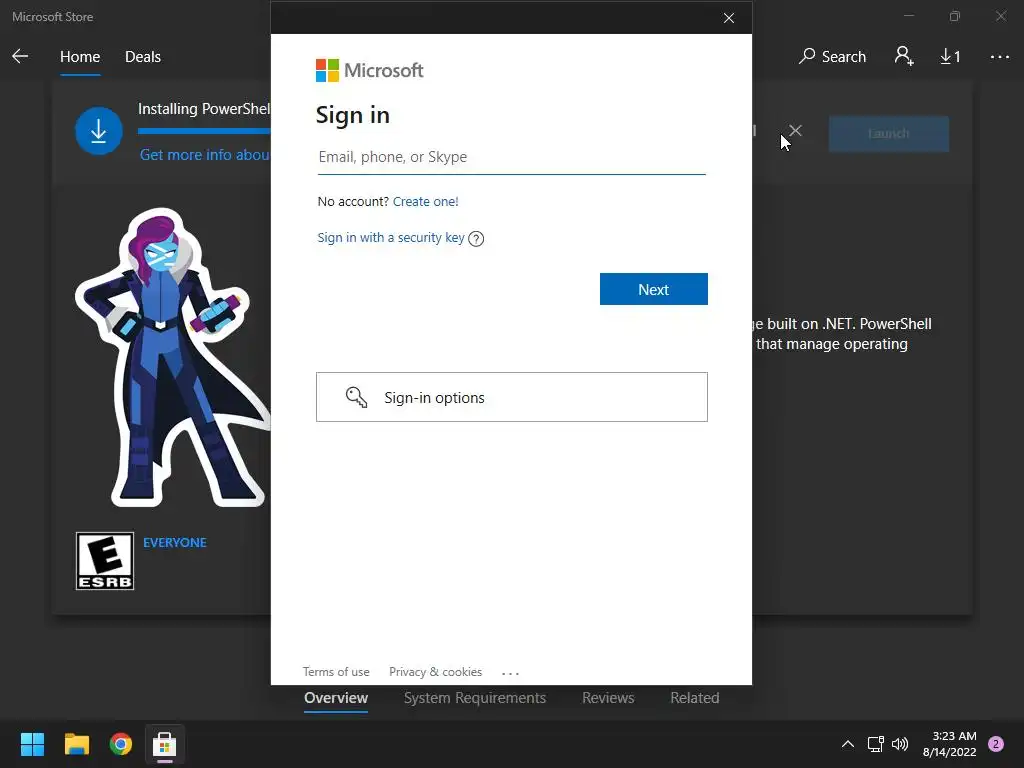Open the downloads queue showing 1 item
Screen dimensions: 1024x768
click(x=950, y=57)
